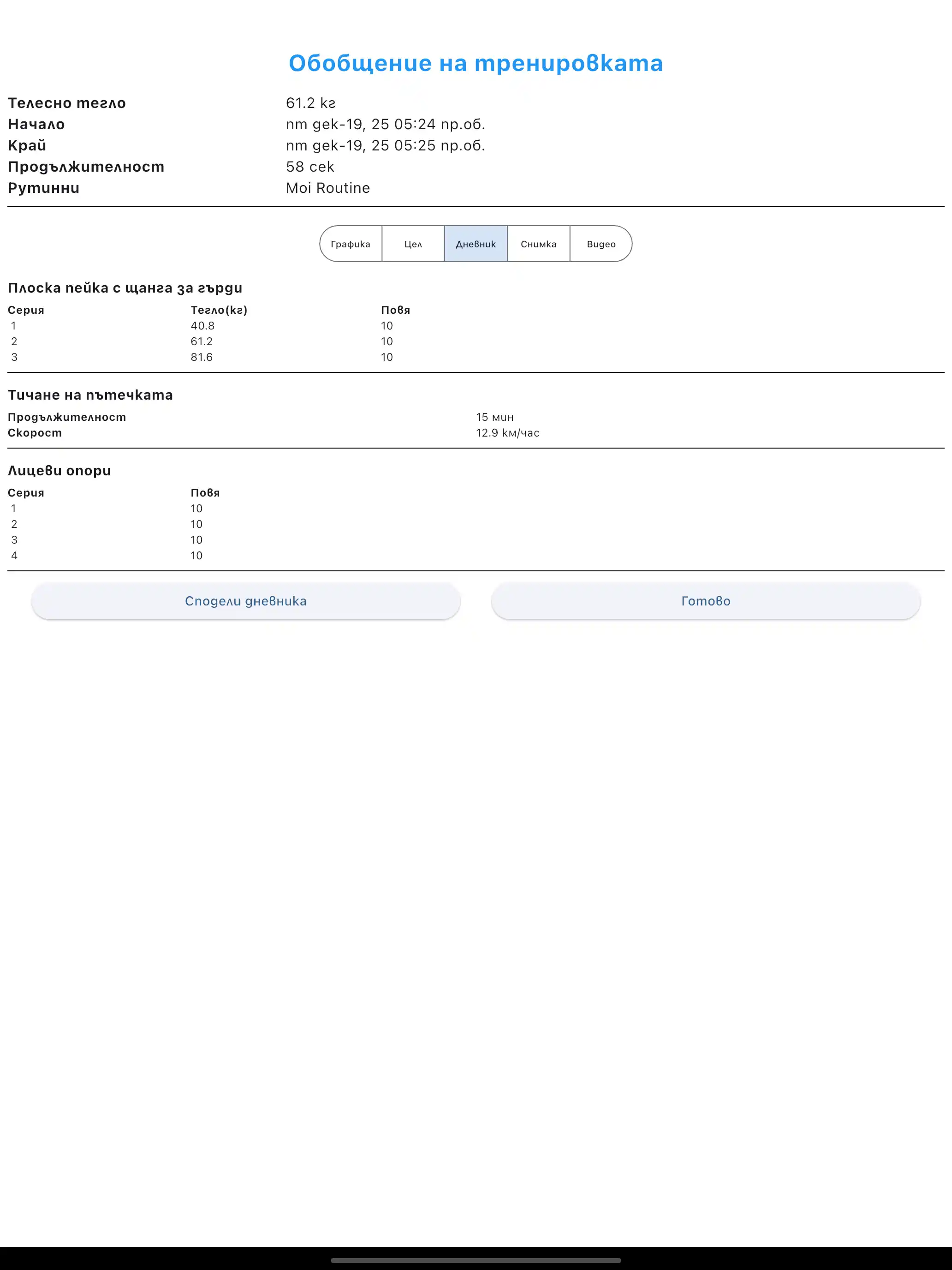Tap the start time value ending 05:24
Image resolution: width=952 pixels, height=1270 pixels.
tap(385, 125)
